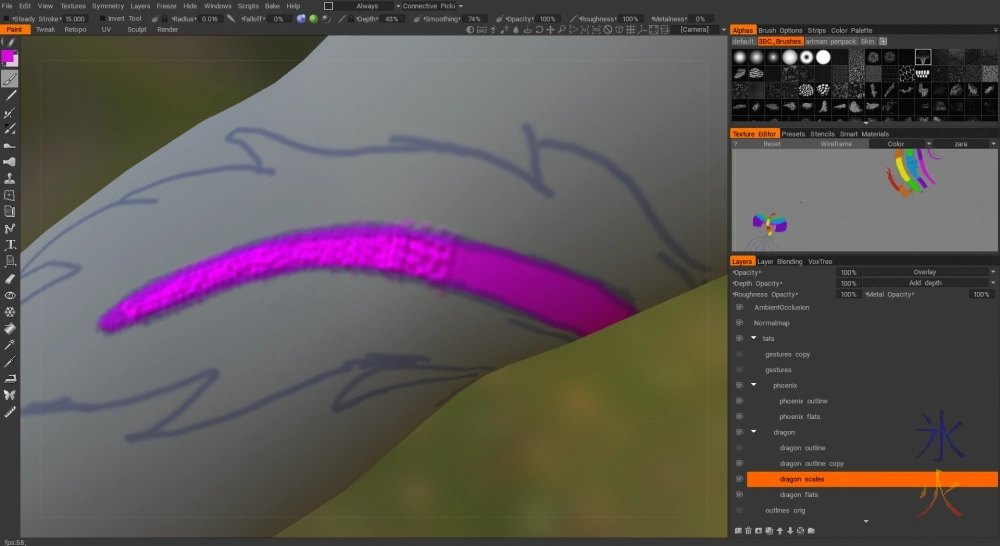Click the butterfly icon in left toolbar
This screenshot has width=1000, height=546.
(x=10, y=395)
